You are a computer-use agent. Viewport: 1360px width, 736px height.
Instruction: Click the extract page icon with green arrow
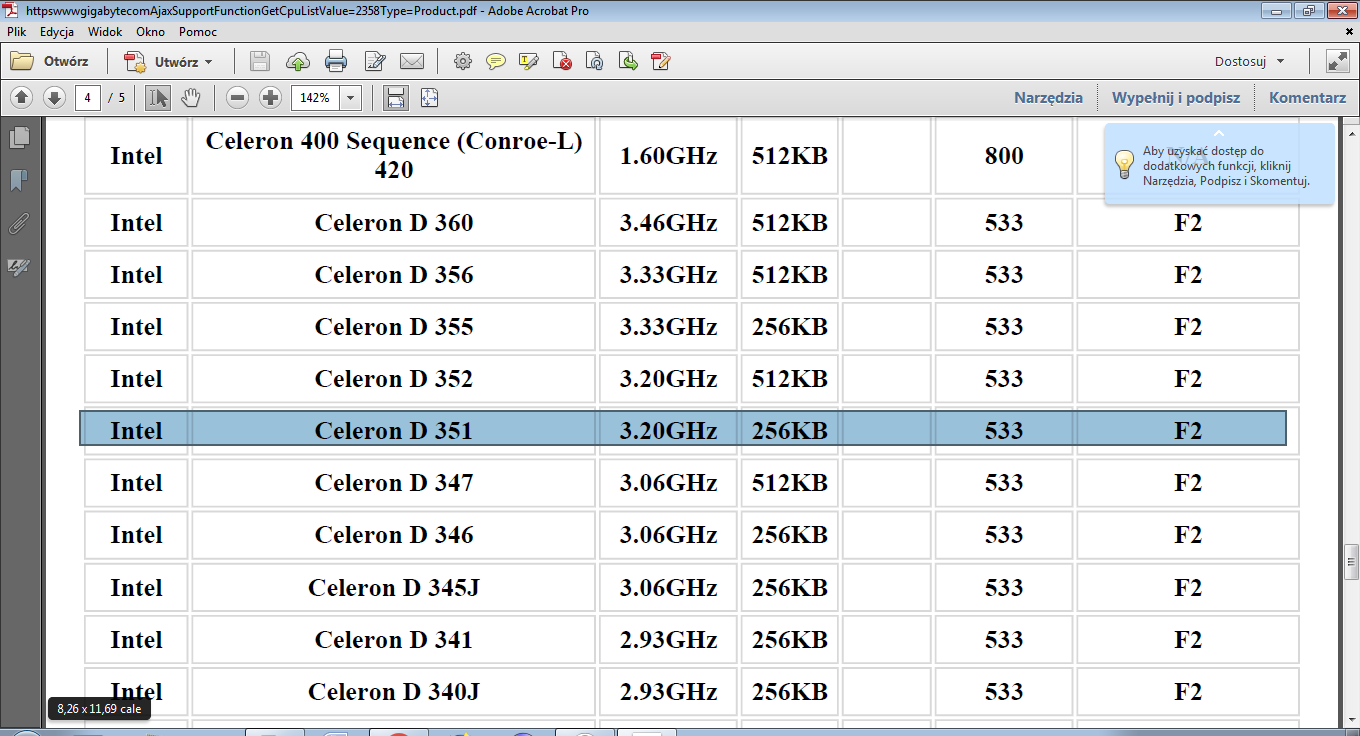628,61
